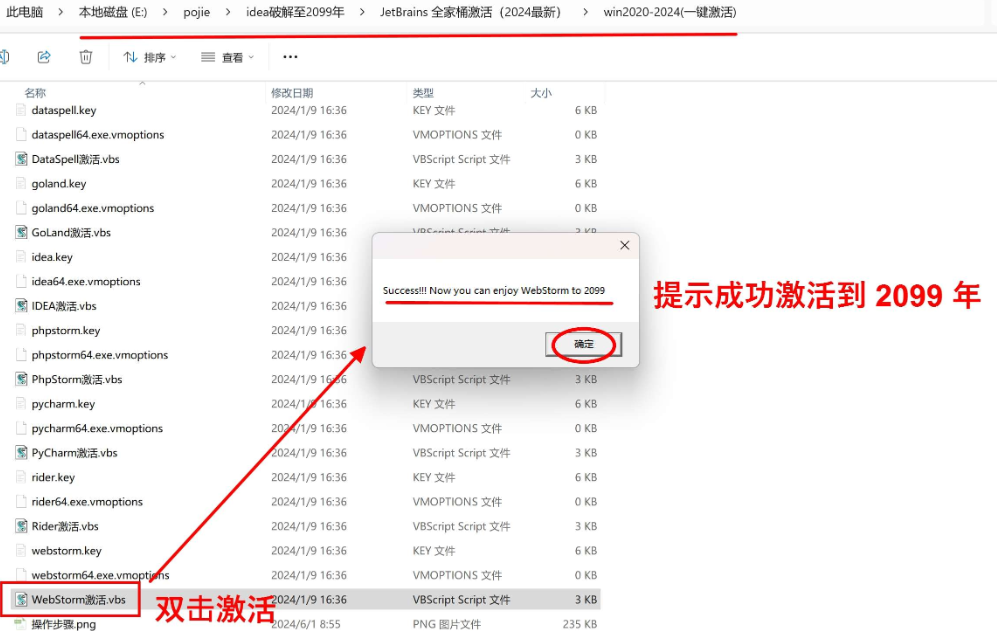This screenshot has width=997, height=631.
Task: Click the file icon of pycharm.key
Action: coord(21,404)
